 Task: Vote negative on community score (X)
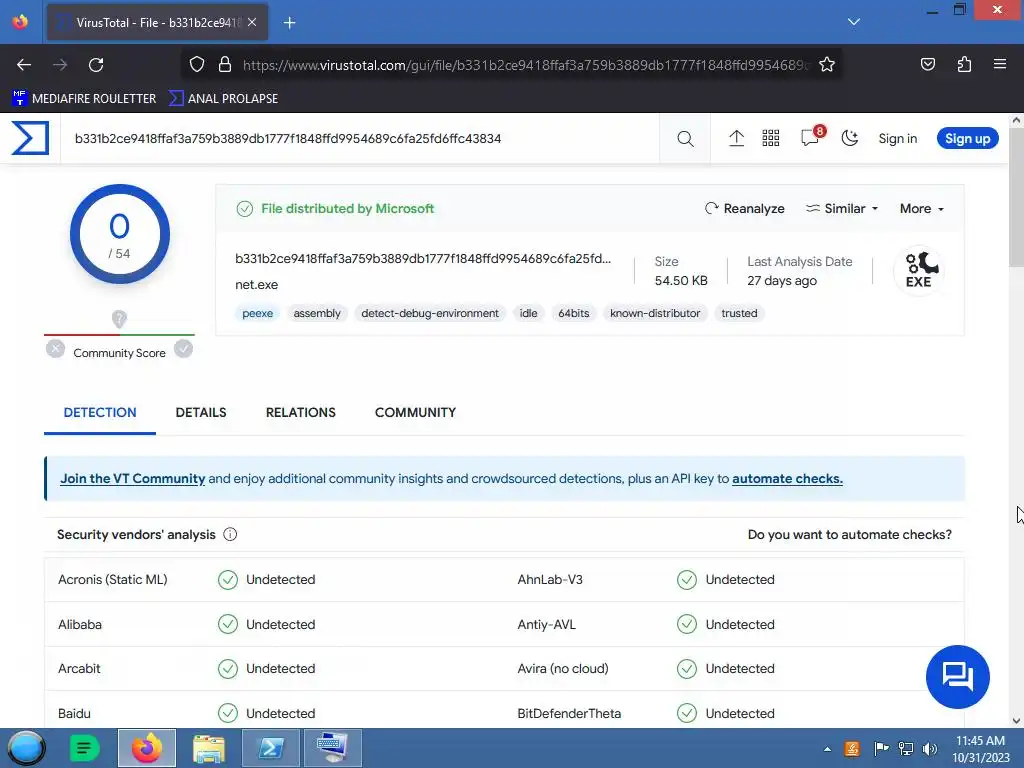coord(56,349)
